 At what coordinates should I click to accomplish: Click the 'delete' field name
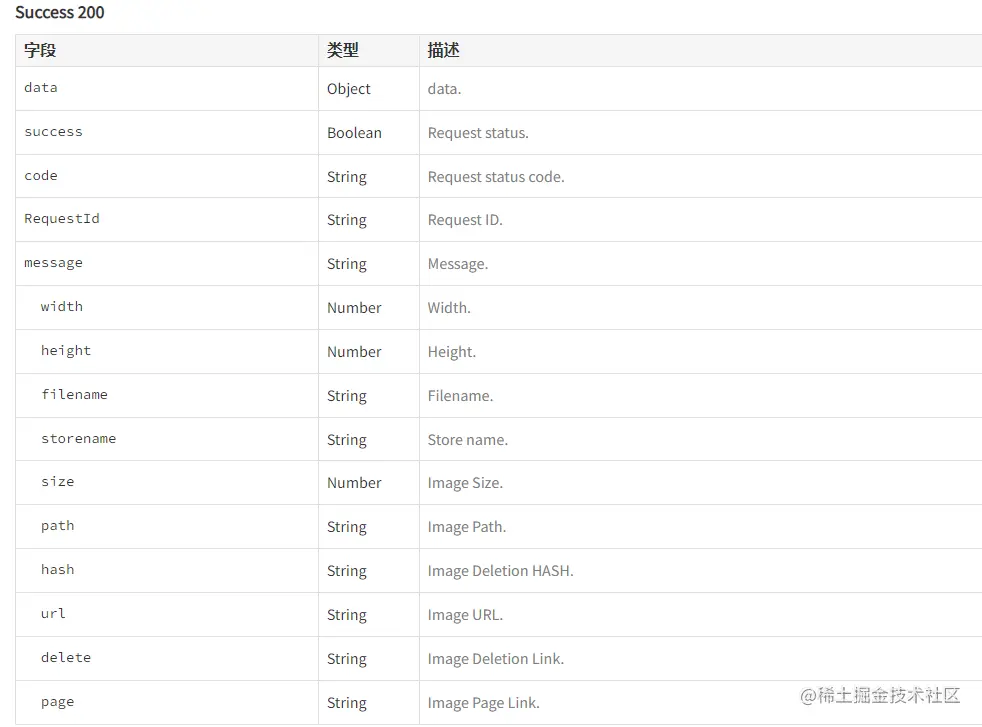(66, 658)
